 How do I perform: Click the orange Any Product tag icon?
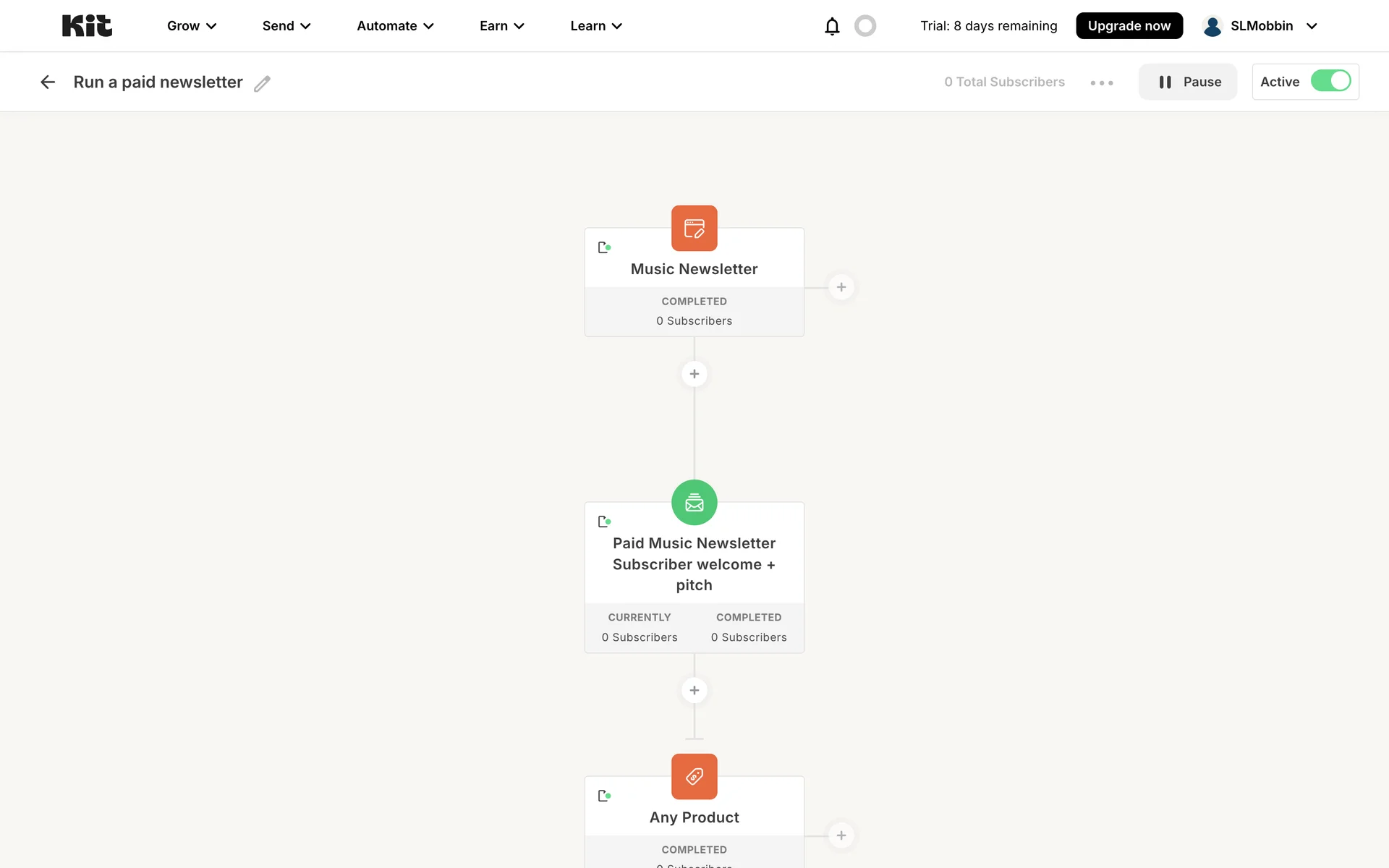pos(694,777)
